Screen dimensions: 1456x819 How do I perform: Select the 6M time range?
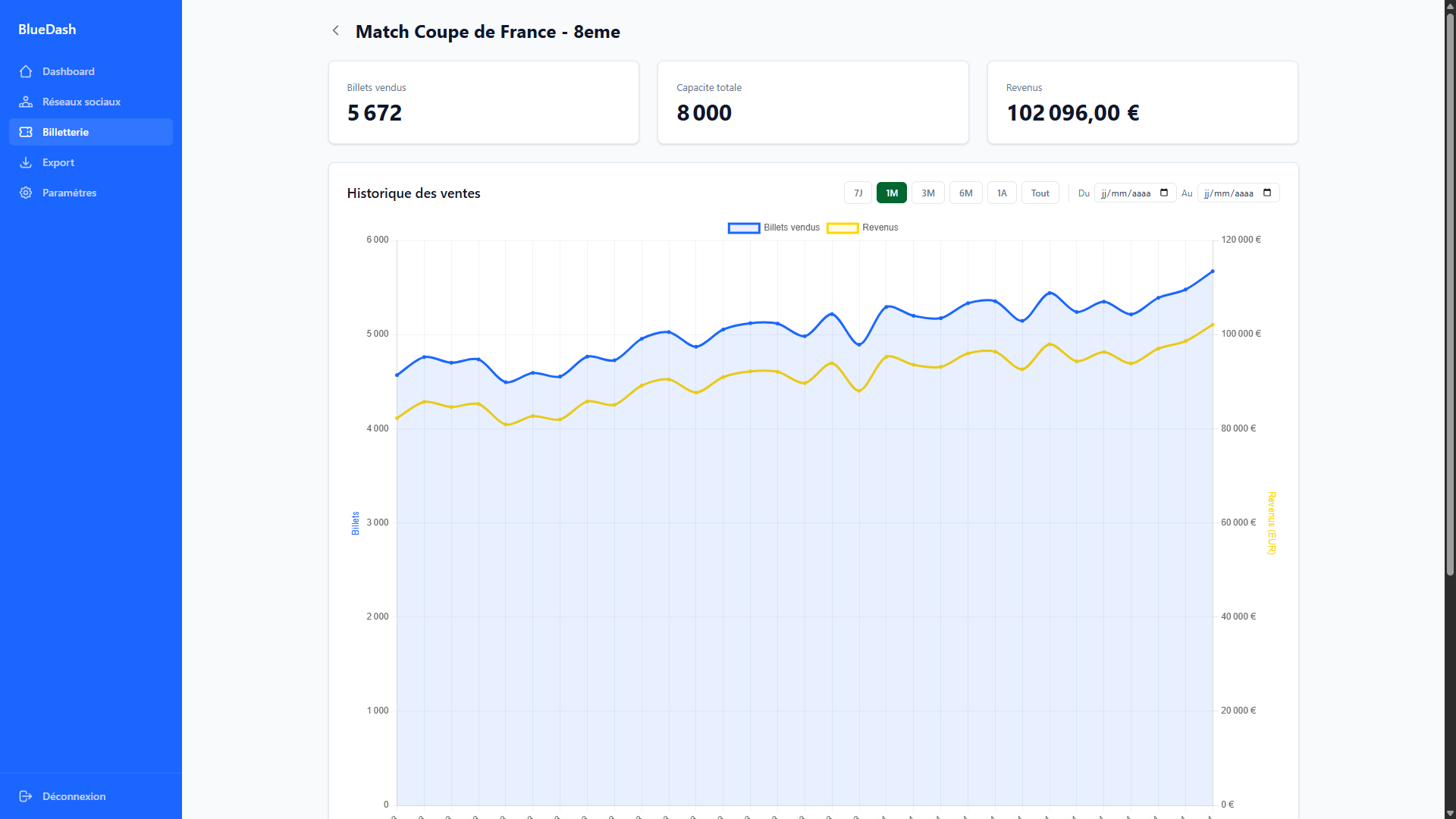(x=966, y=193)
